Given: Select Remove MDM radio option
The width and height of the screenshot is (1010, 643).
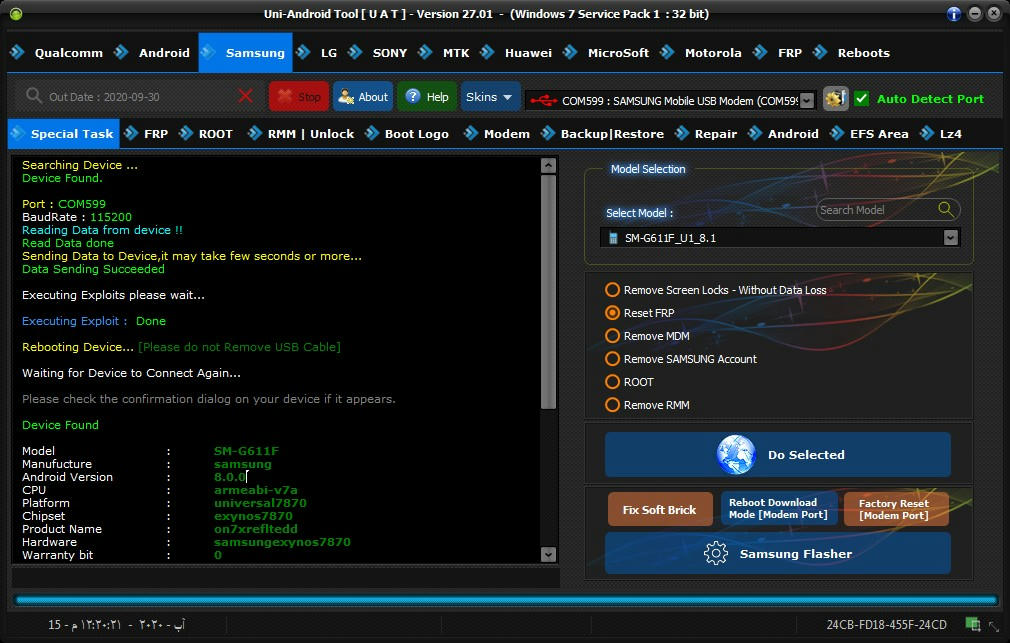Looking at the screenshot, I should tap(612, 336).
